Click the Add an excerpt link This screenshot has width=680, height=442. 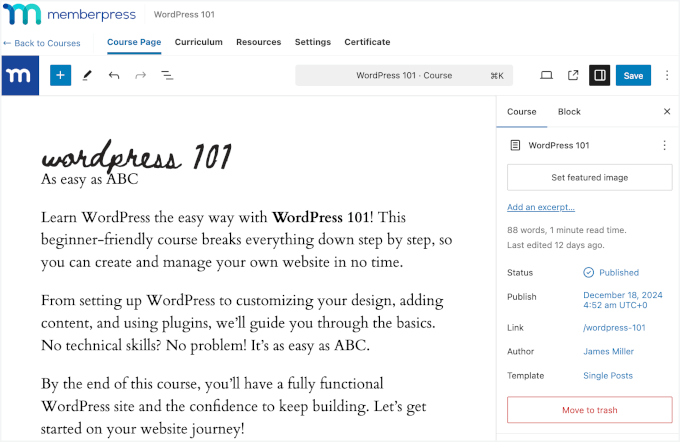[x=541, y=207]
